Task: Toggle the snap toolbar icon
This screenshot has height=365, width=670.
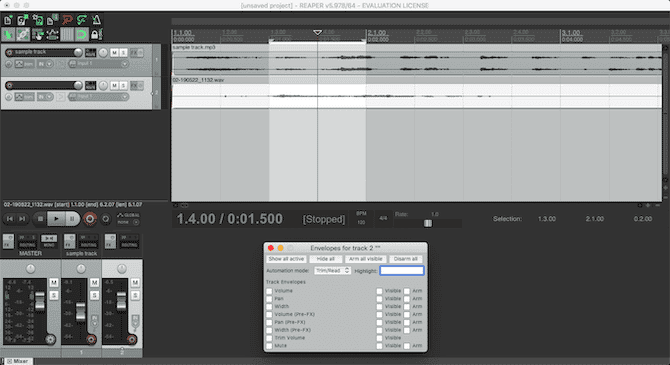Action: coord(82,34)
